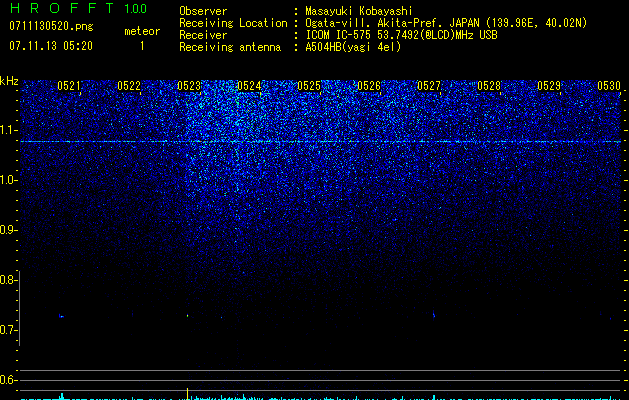Click the Receiving Location field label
The height and width of the screenshot is (400, 629).
click(x=233, y=23)
